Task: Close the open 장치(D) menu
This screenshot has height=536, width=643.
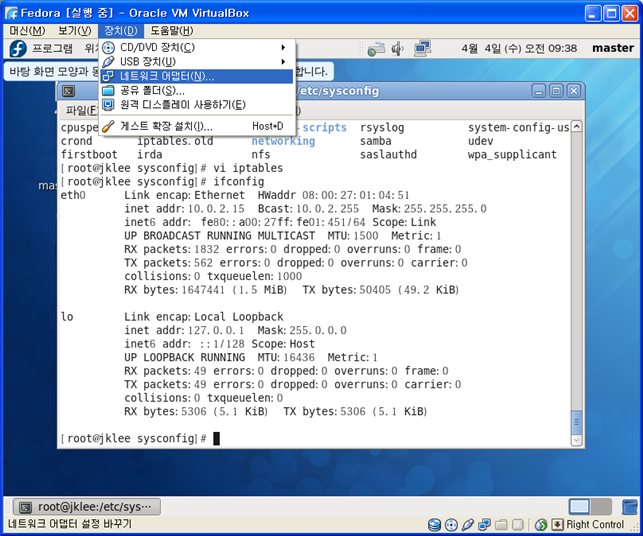Action: pos(121,30)
